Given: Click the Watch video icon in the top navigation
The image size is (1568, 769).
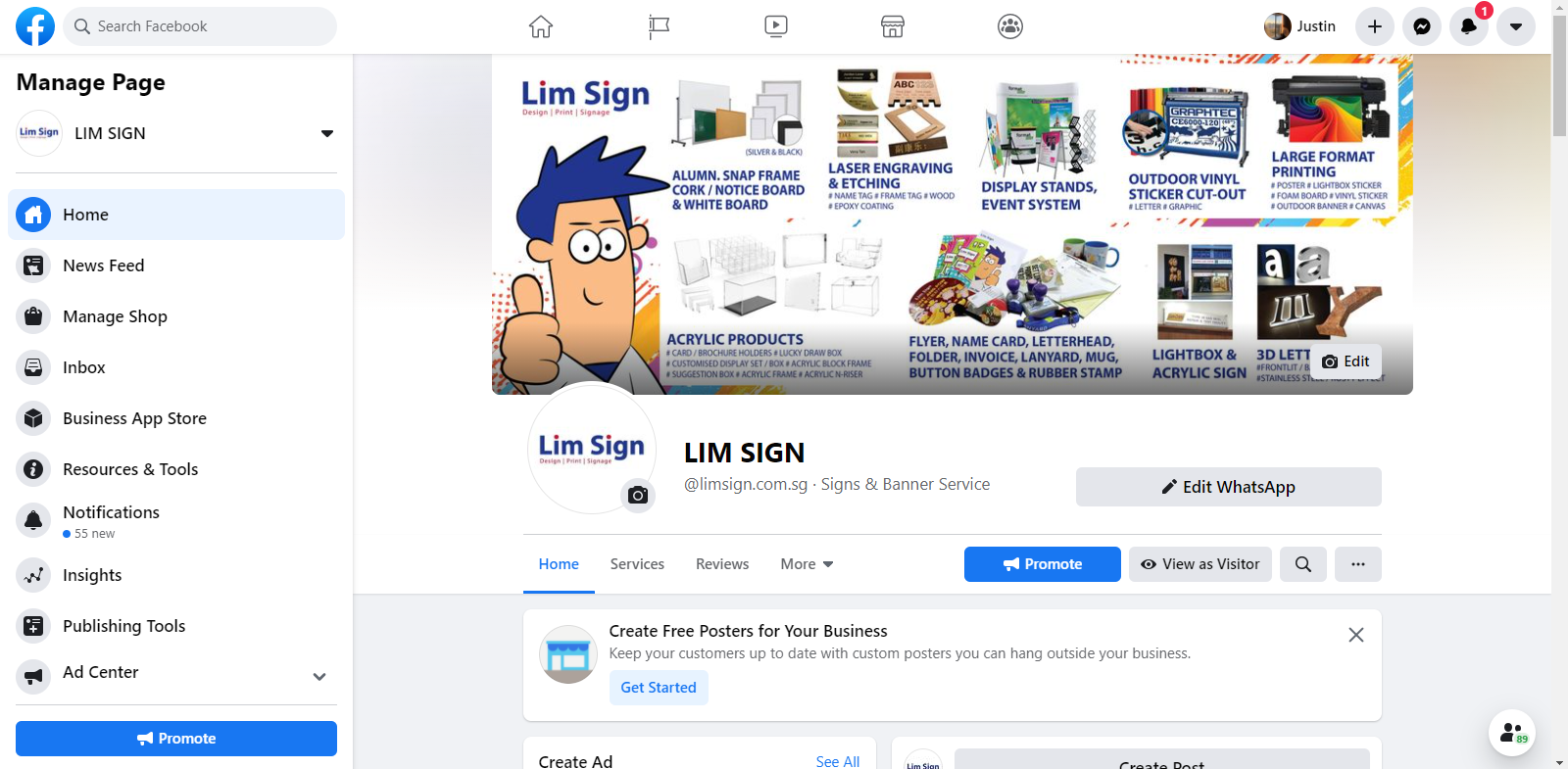Looking at the screenshot, I should click(776, 26).
